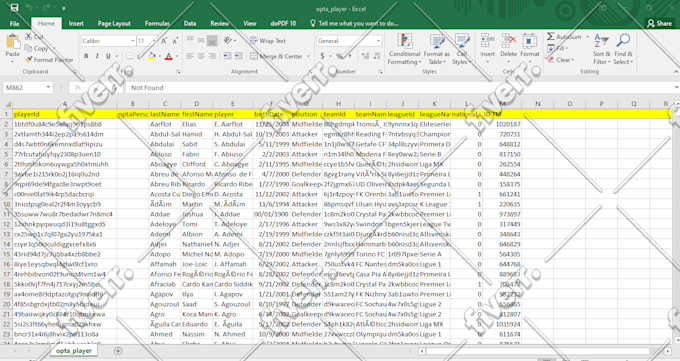Click the AutoSum sigma icon
The width and height of the screenshot is (680, 361).
[x=550, y=36]
